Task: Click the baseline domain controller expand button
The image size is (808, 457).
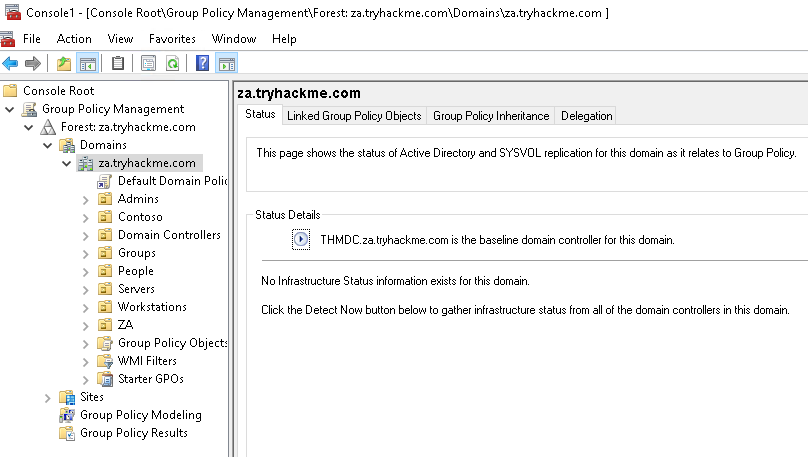Action: point(301,240)
